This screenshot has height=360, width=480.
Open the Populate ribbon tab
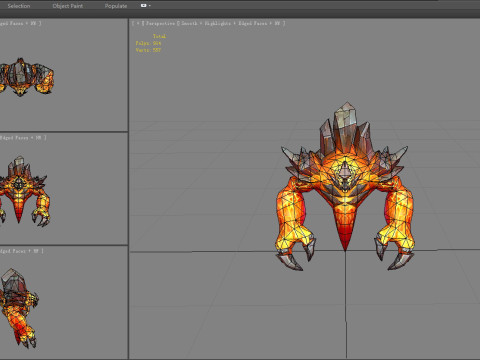click(x=116, y=6)
